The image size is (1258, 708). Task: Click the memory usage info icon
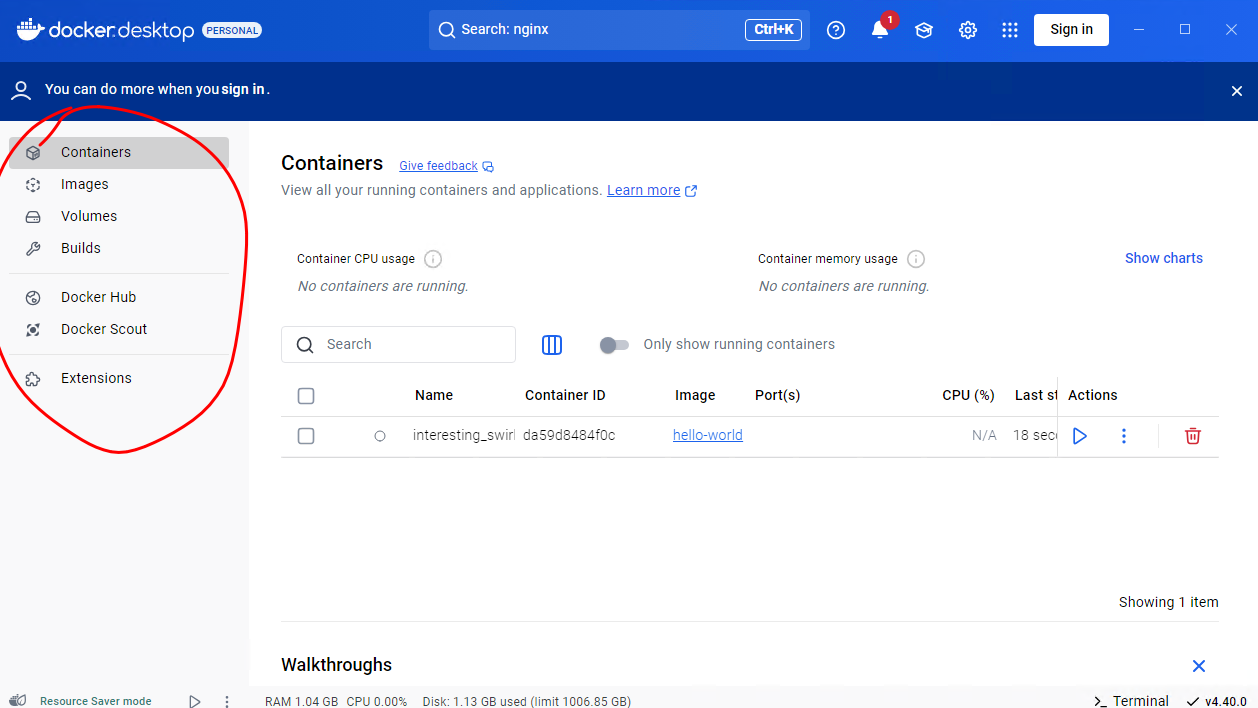[916, 259]
